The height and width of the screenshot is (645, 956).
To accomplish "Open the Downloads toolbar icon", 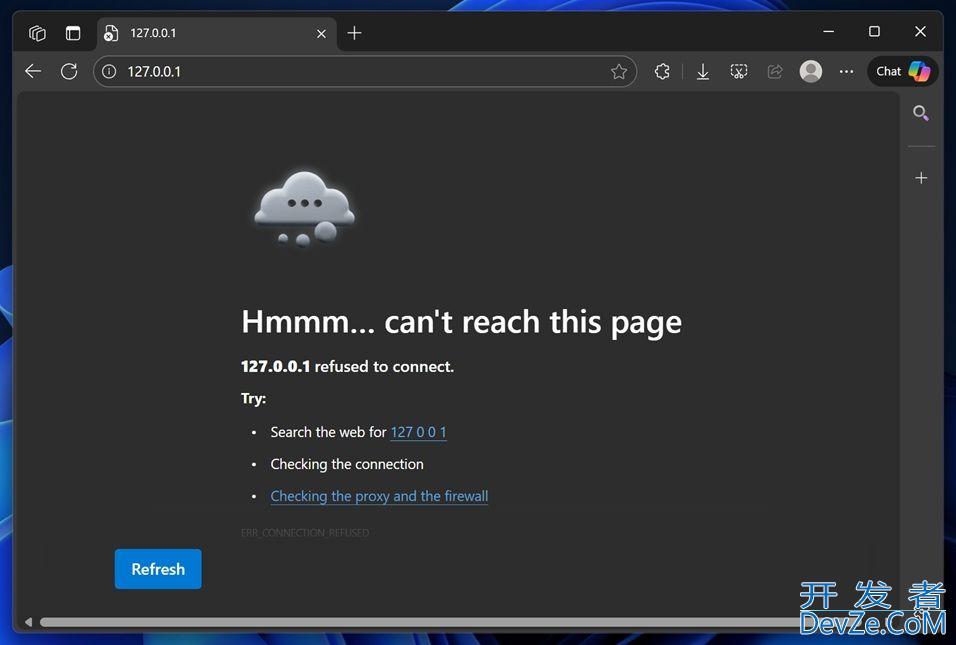I will 703,71.
